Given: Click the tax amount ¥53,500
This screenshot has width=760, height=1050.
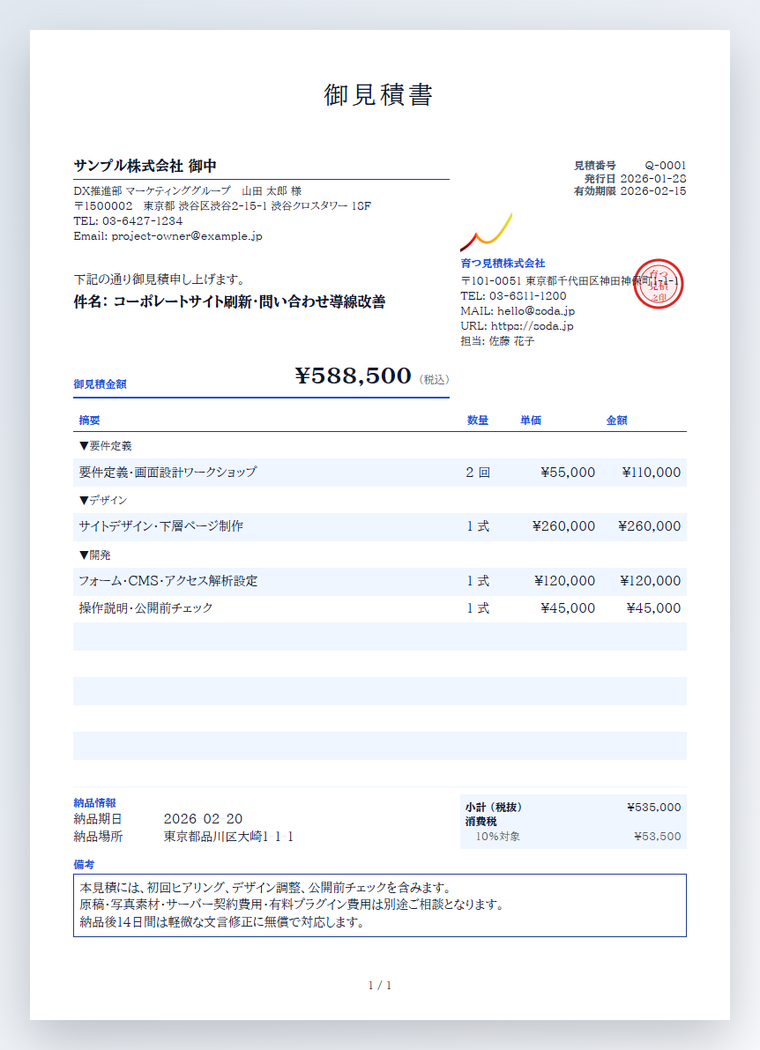Looking at the screenshot, I should (658, 836).
